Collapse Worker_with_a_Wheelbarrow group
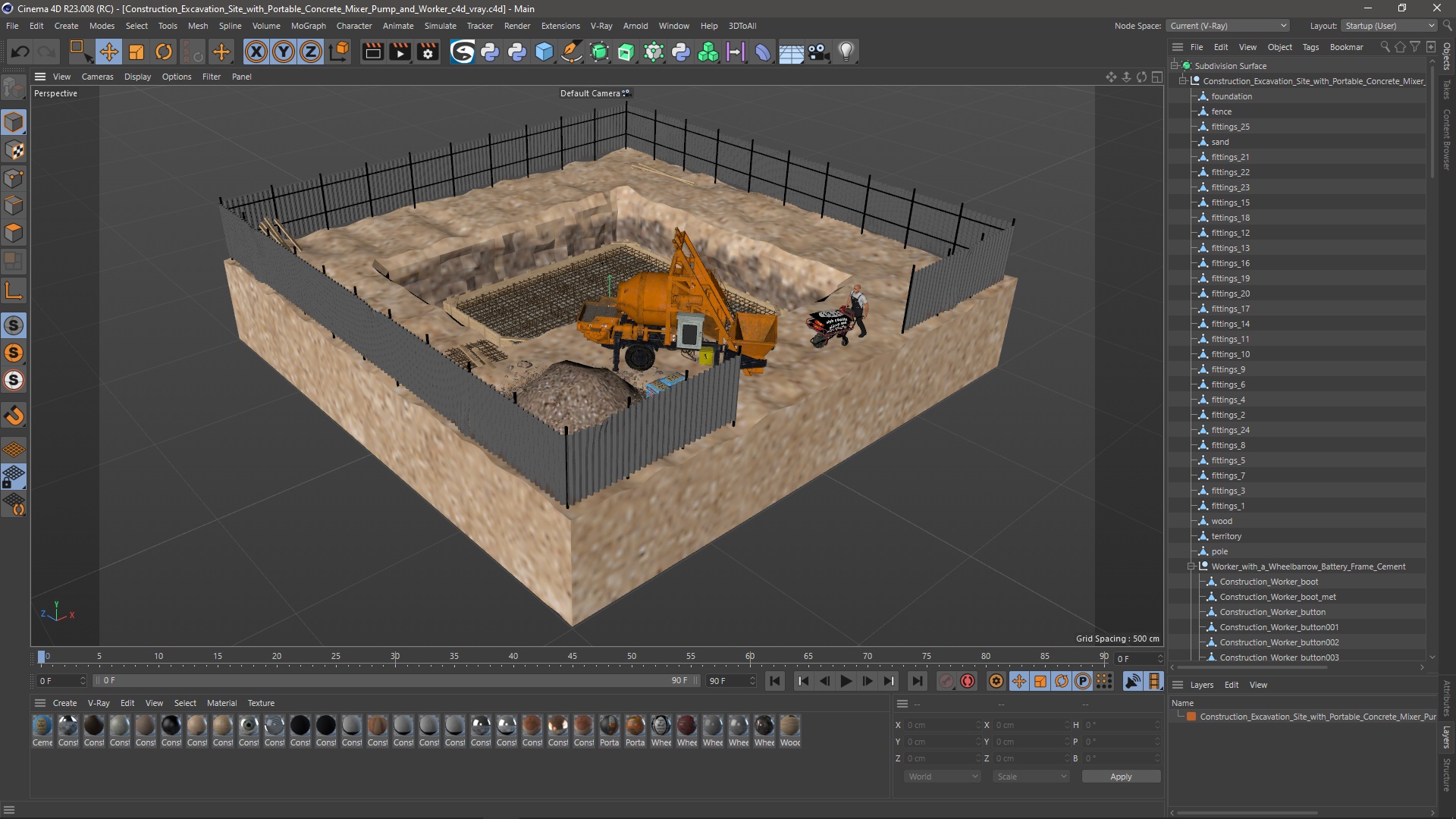 tap(1191, 566)
